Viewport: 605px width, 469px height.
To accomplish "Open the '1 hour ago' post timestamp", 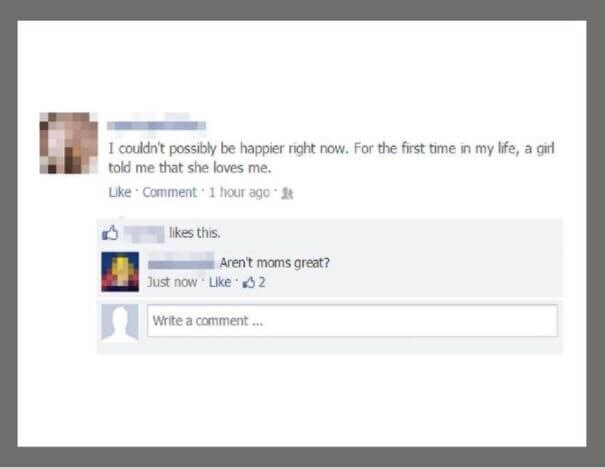I will pos(239,192).
